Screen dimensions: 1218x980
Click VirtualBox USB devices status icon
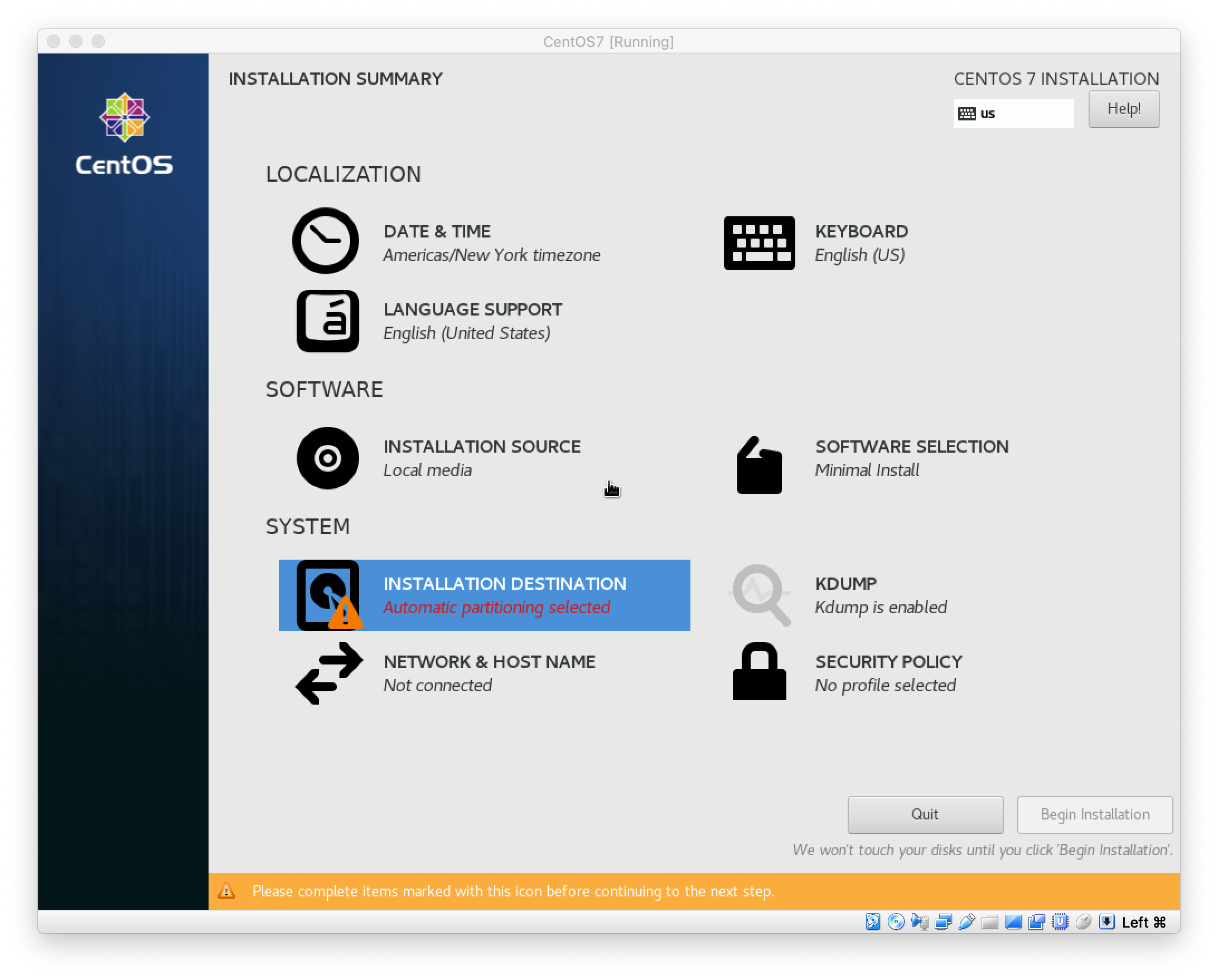click(966, 922)
